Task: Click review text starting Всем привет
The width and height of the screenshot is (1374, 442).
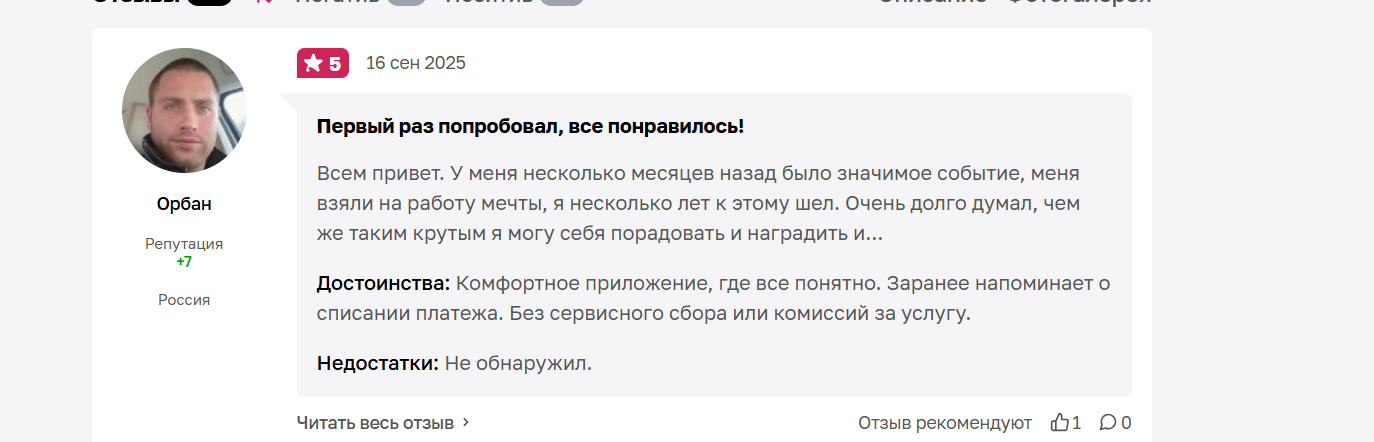Action: (x=698, y=204)
